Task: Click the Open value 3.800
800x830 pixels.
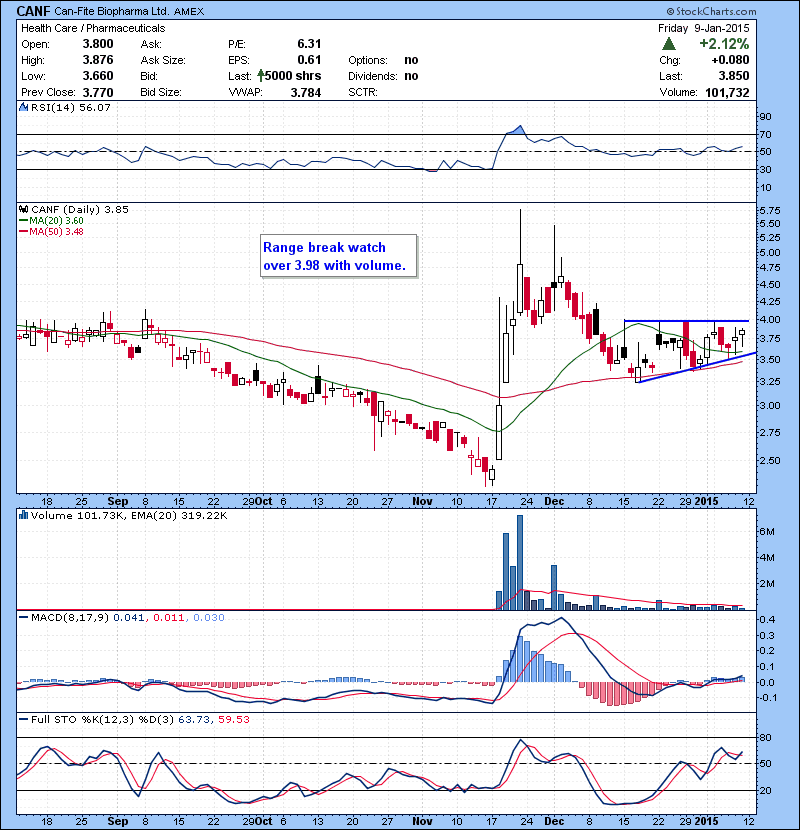Action: 98,44
